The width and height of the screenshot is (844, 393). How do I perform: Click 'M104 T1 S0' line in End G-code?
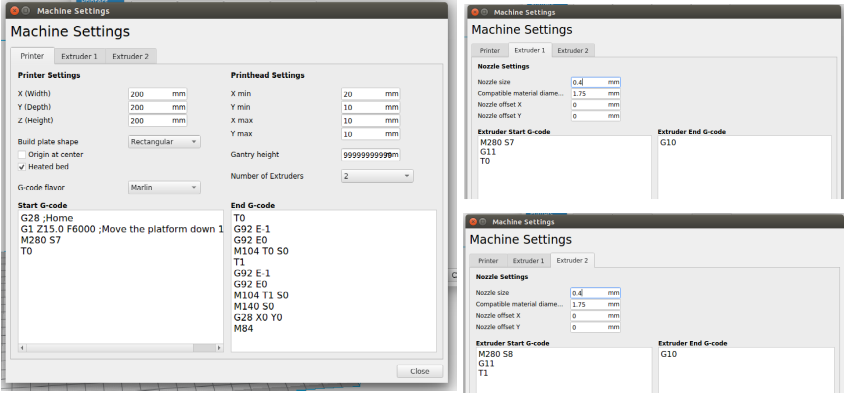[261, 295]
